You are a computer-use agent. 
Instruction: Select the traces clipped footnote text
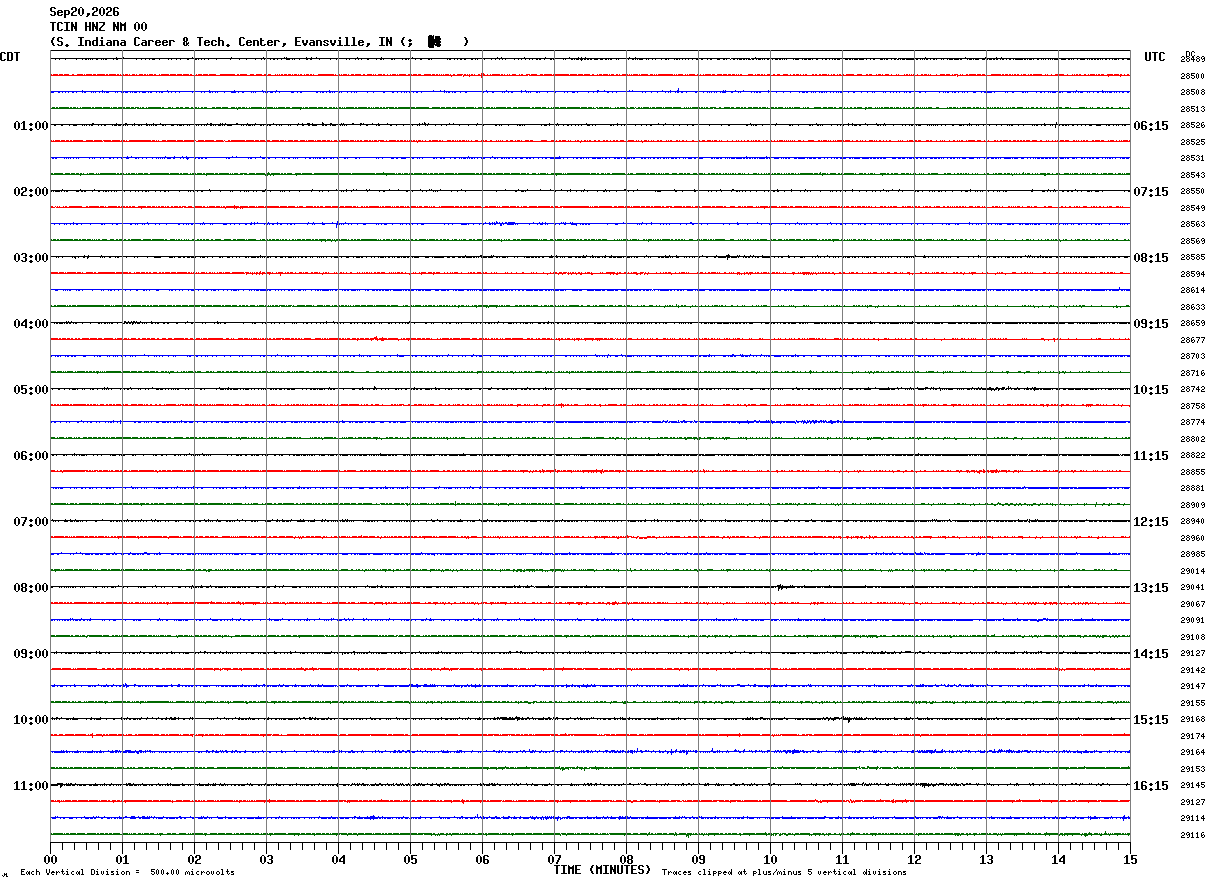[x=784, y=873]
